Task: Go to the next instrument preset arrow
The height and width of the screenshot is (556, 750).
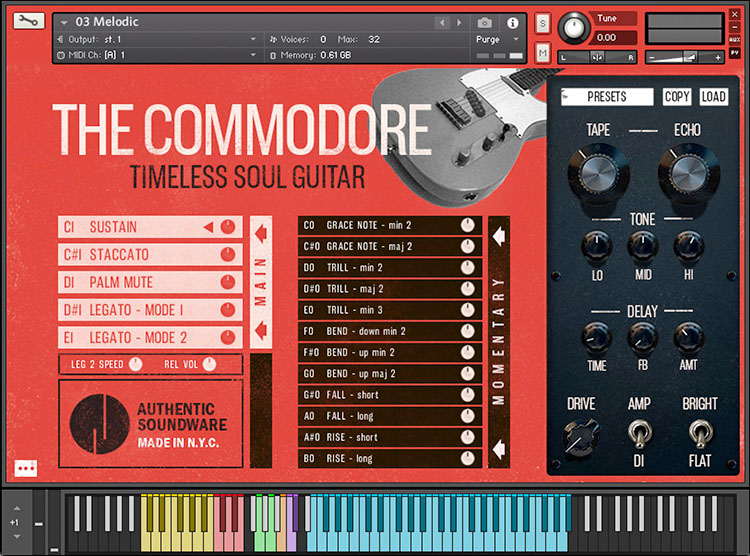Action: pos(459,22)
